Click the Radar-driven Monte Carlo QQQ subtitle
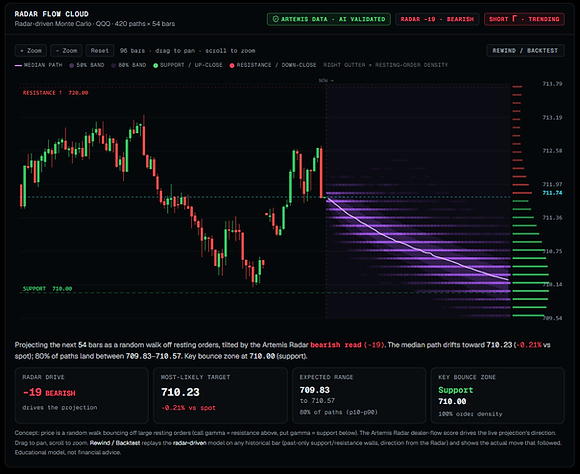 coord(95,24)
